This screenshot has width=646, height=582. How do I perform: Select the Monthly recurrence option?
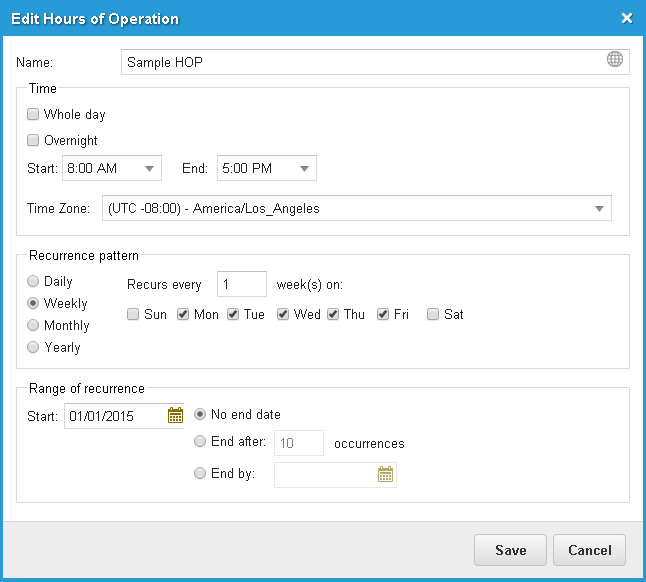point(33,325)
